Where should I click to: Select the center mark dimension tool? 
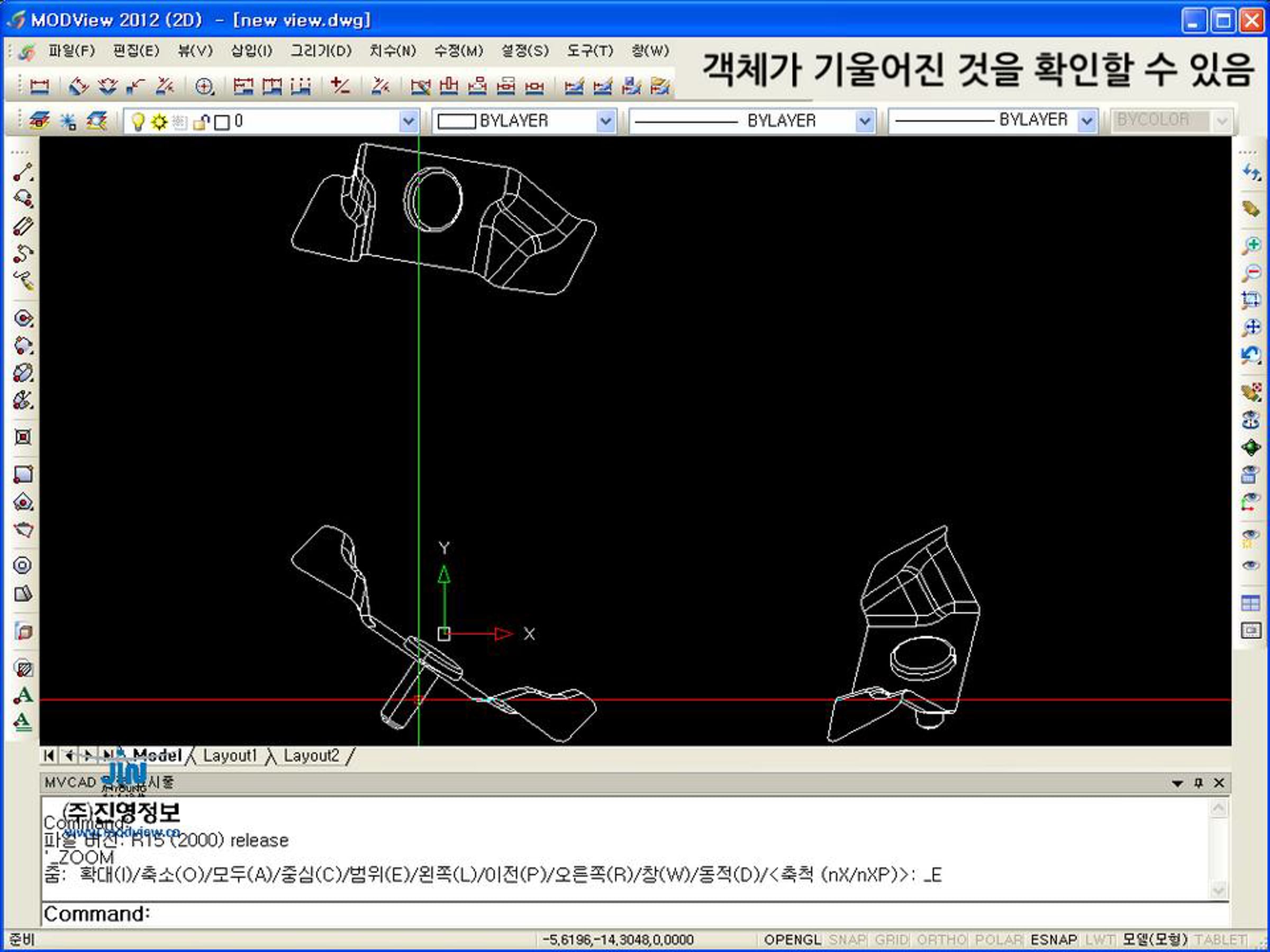pyautogui.click(x=204, y=86)
